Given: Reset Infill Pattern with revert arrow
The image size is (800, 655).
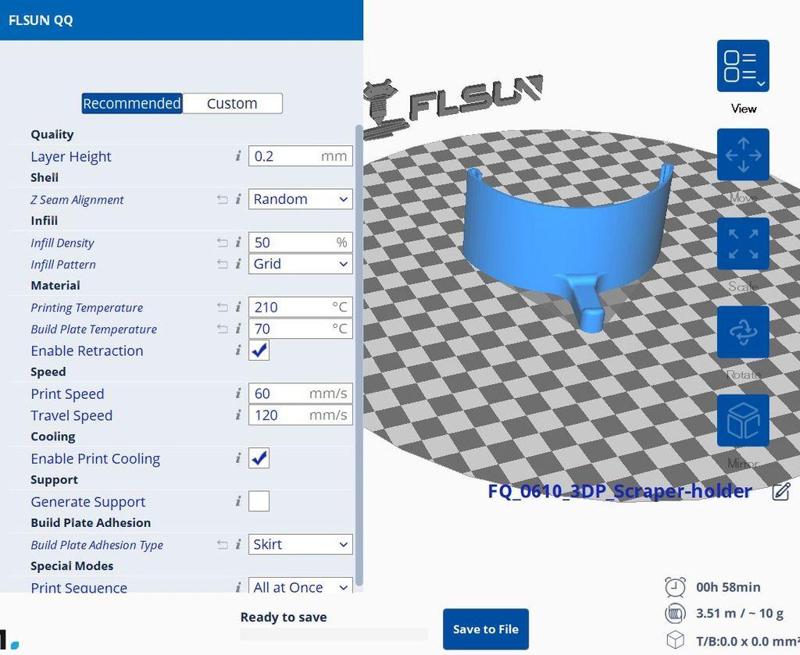Looking at the screenshot, I should pyautogui.click(x=222, y=264).
